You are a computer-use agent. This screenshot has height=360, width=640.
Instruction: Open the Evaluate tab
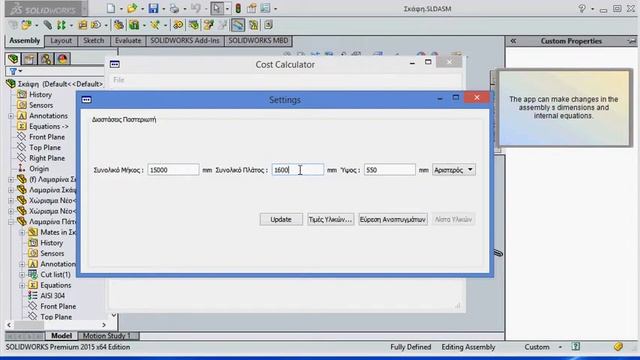128,41
